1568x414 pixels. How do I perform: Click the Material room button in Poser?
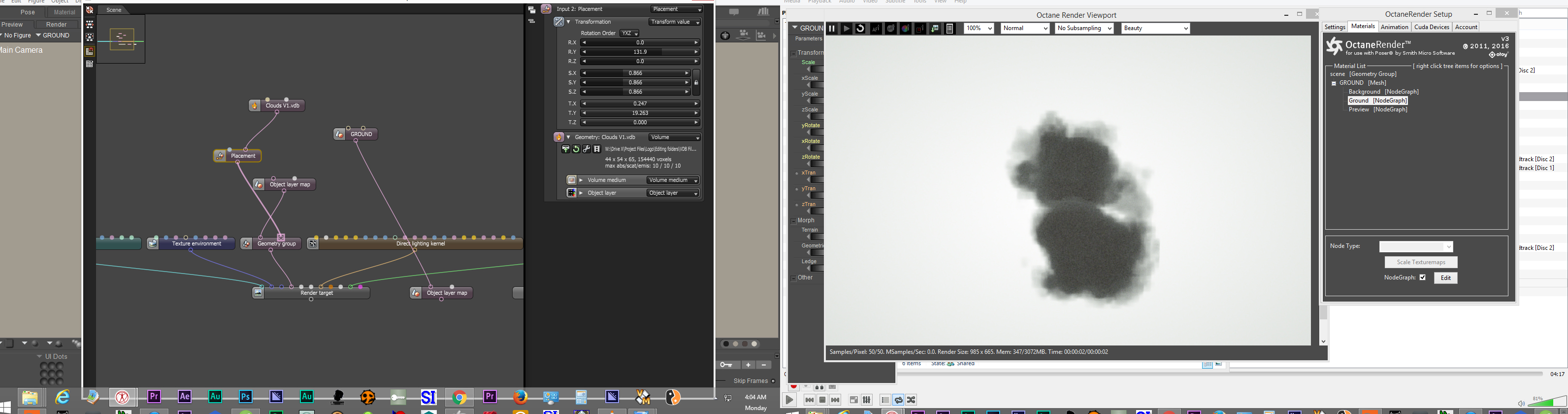(x=65, y=12)
